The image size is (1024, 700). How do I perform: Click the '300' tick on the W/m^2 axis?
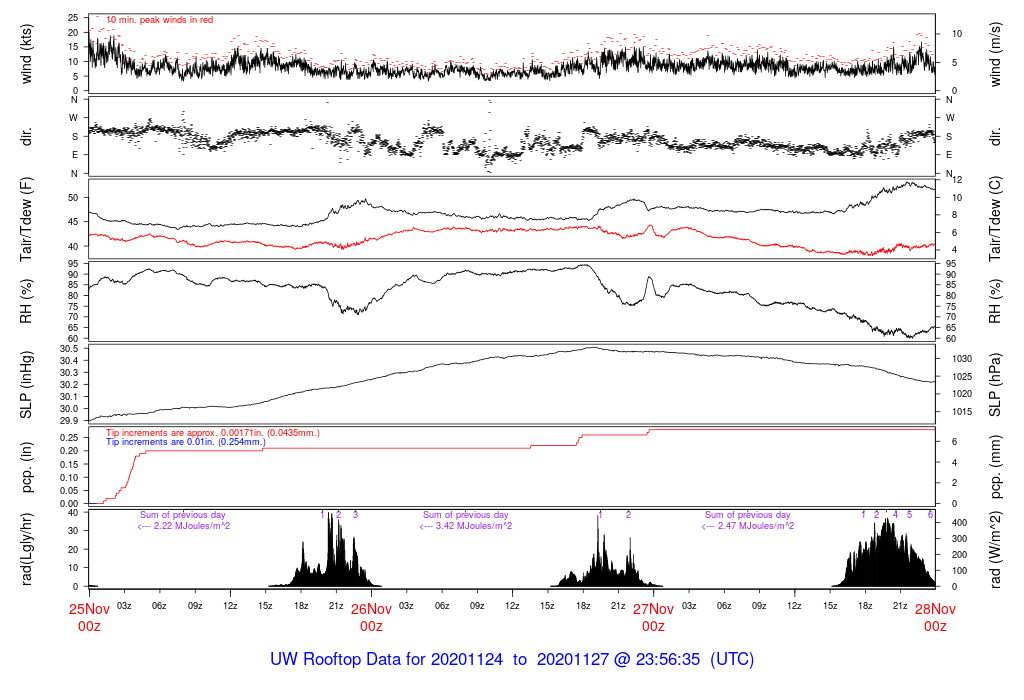(959, 539)
